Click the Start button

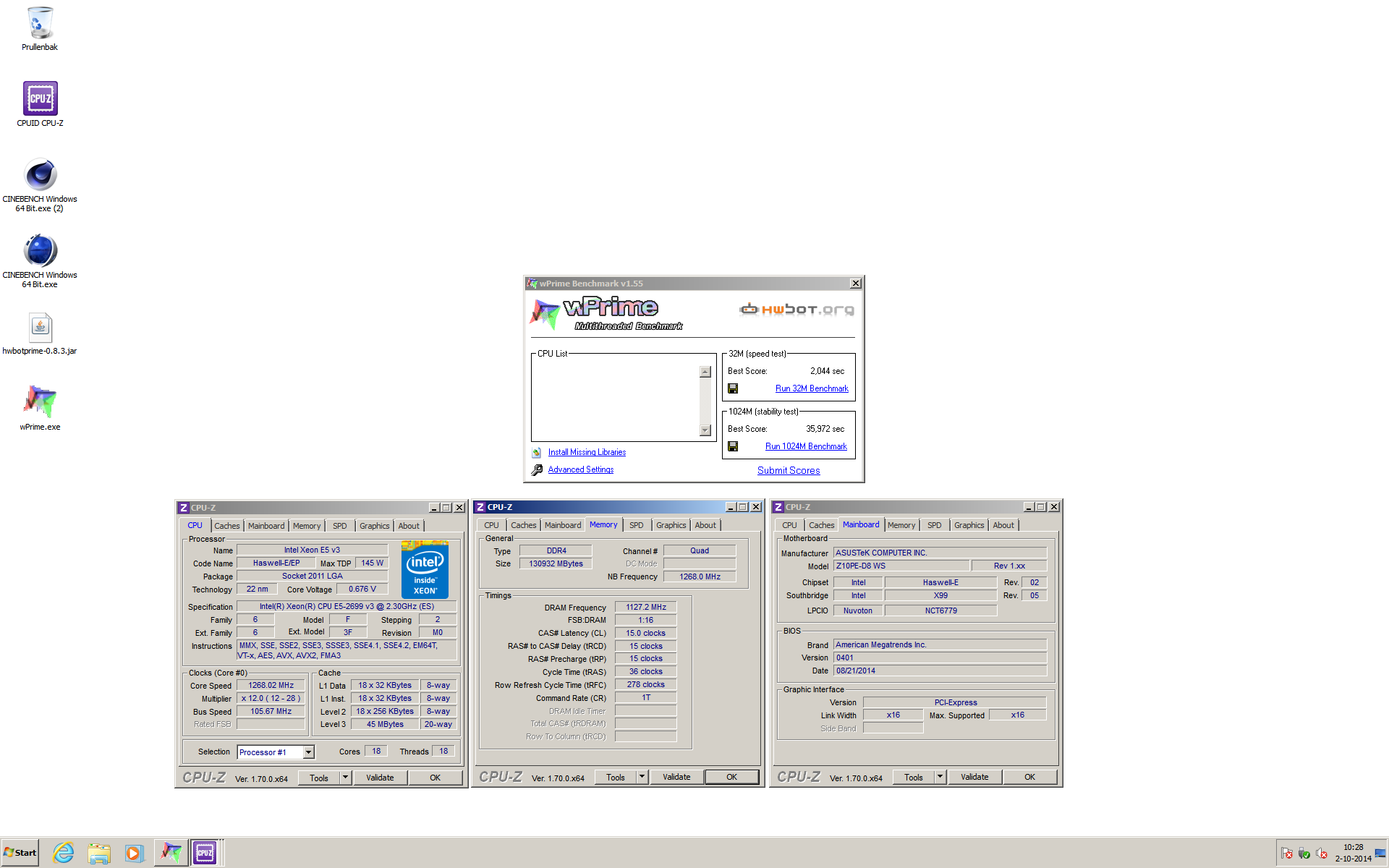tap(20, 853)
